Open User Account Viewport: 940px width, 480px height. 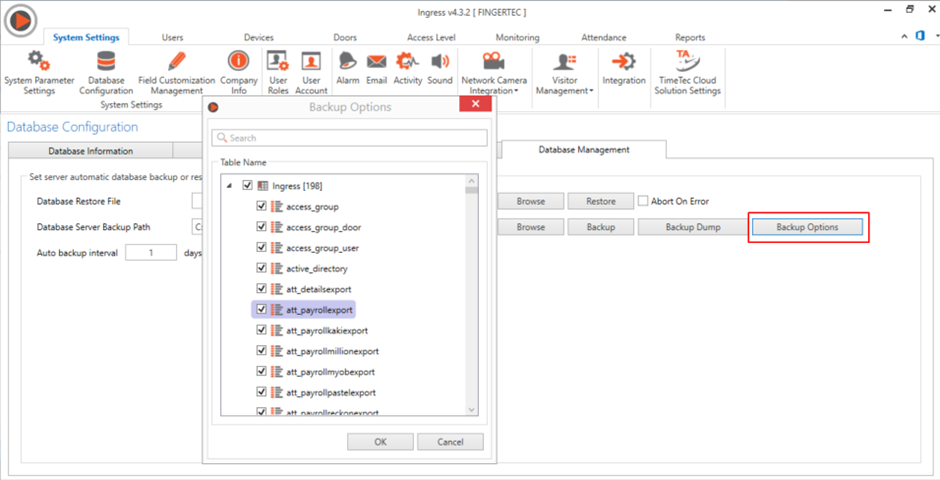point(311,74)
